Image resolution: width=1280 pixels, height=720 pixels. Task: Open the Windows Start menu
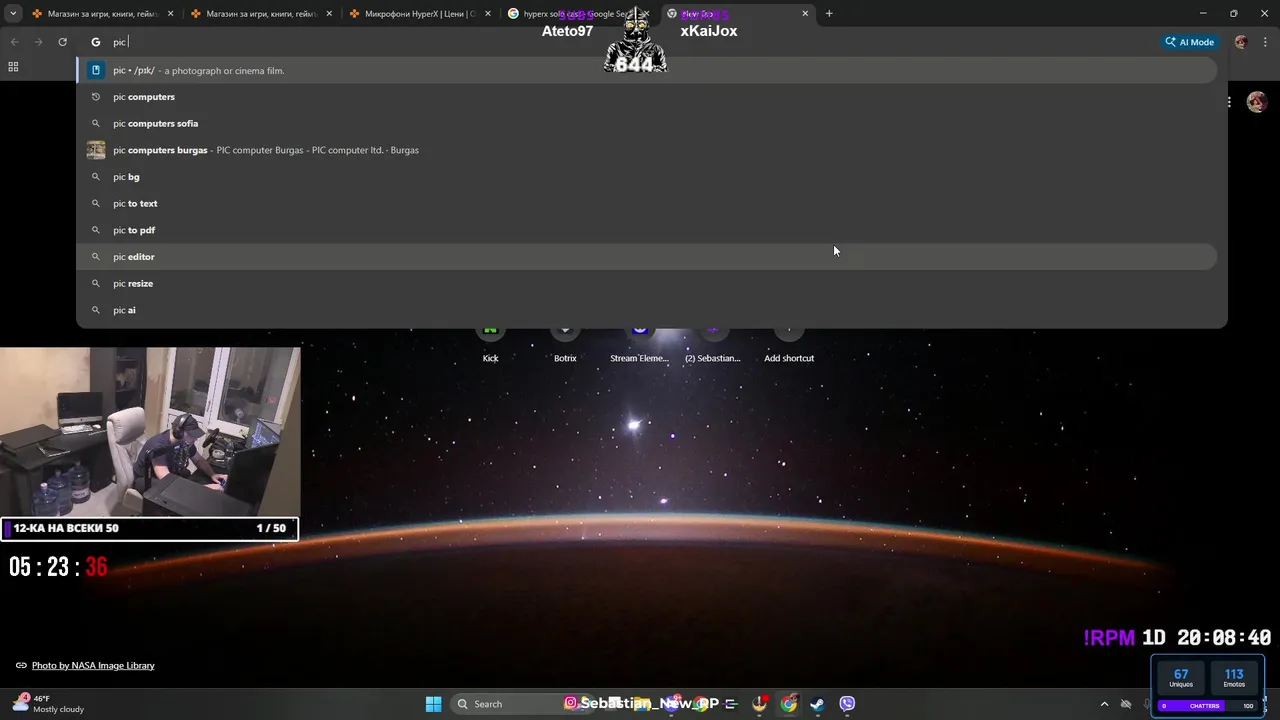(x=433, y=704)
